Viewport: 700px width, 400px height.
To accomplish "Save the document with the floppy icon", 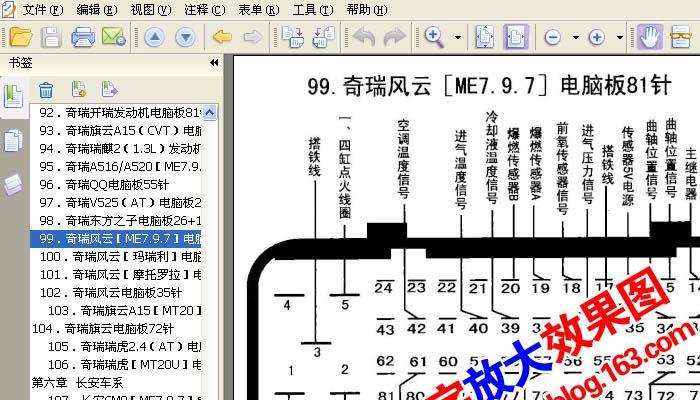I will (51, 37).
